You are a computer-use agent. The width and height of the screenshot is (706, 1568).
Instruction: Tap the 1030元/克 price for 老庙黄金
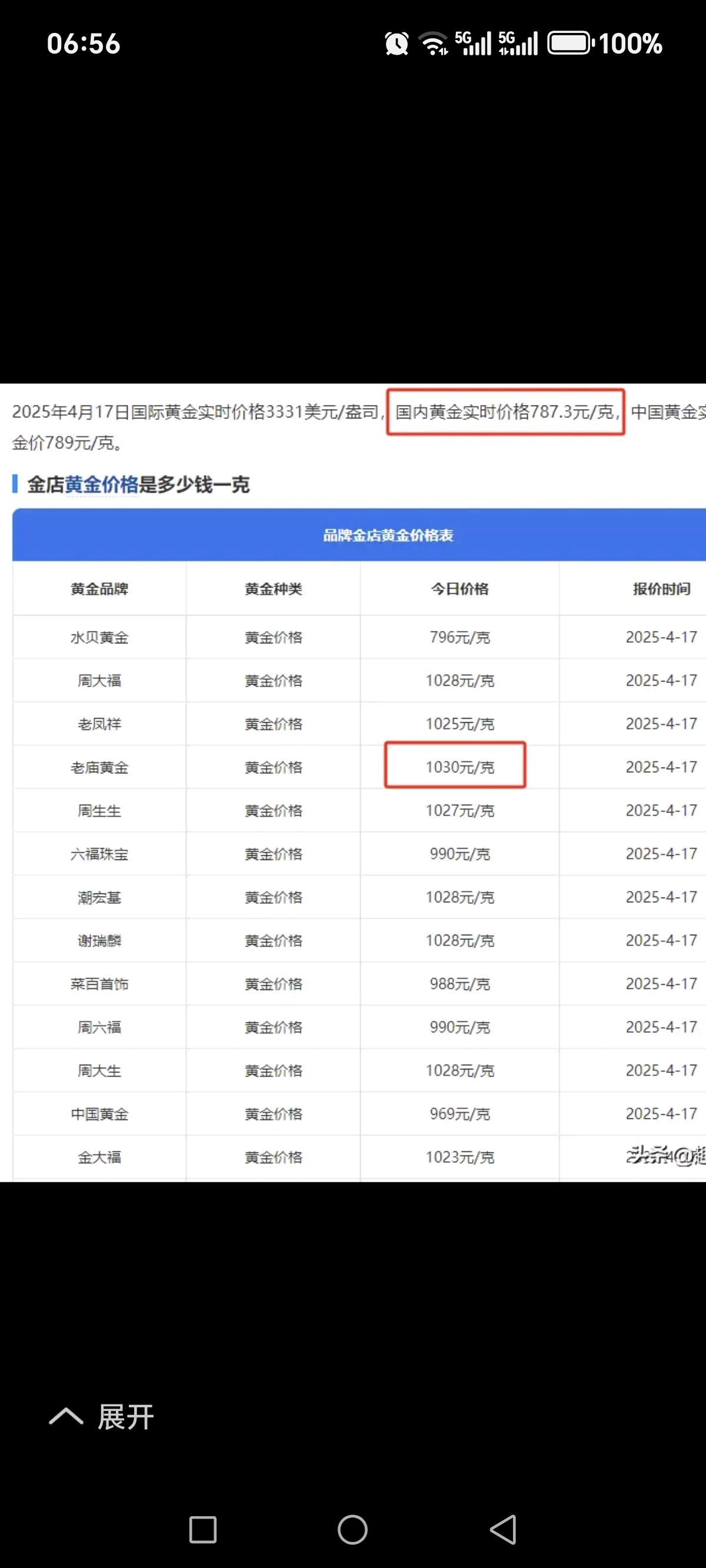(459, 767)
